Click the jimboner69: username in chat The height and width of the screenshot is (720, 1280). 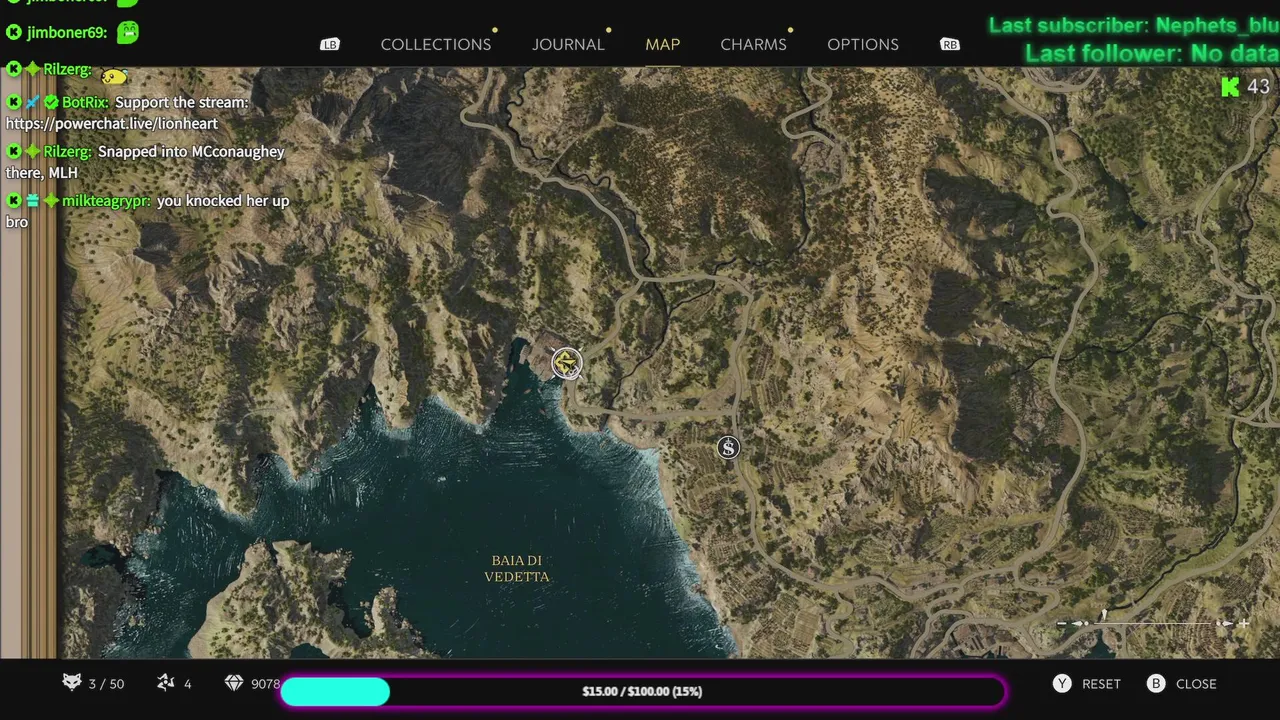pos(67,32)
